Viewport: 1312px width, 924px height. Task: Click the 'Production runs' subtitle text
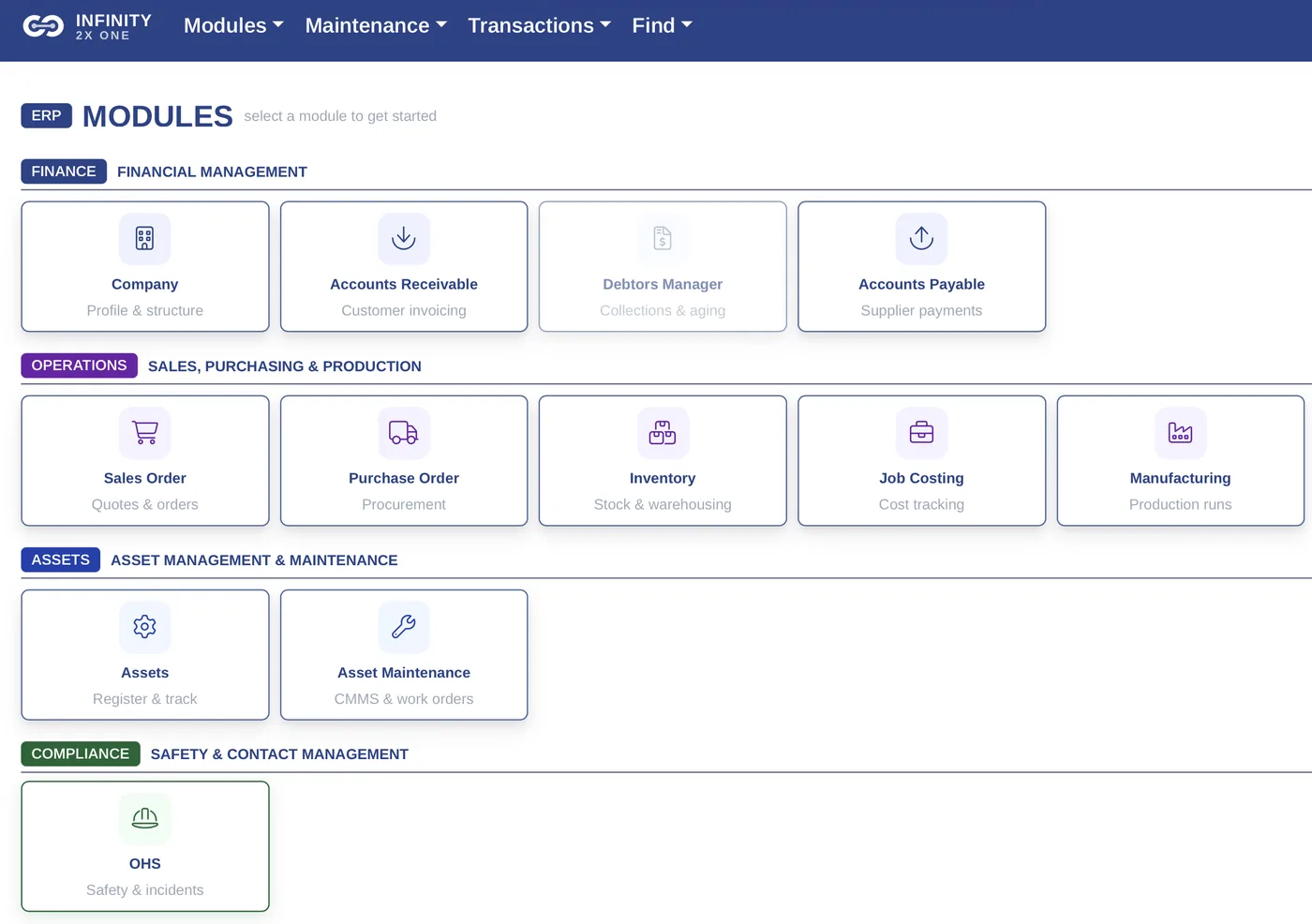1180,504
